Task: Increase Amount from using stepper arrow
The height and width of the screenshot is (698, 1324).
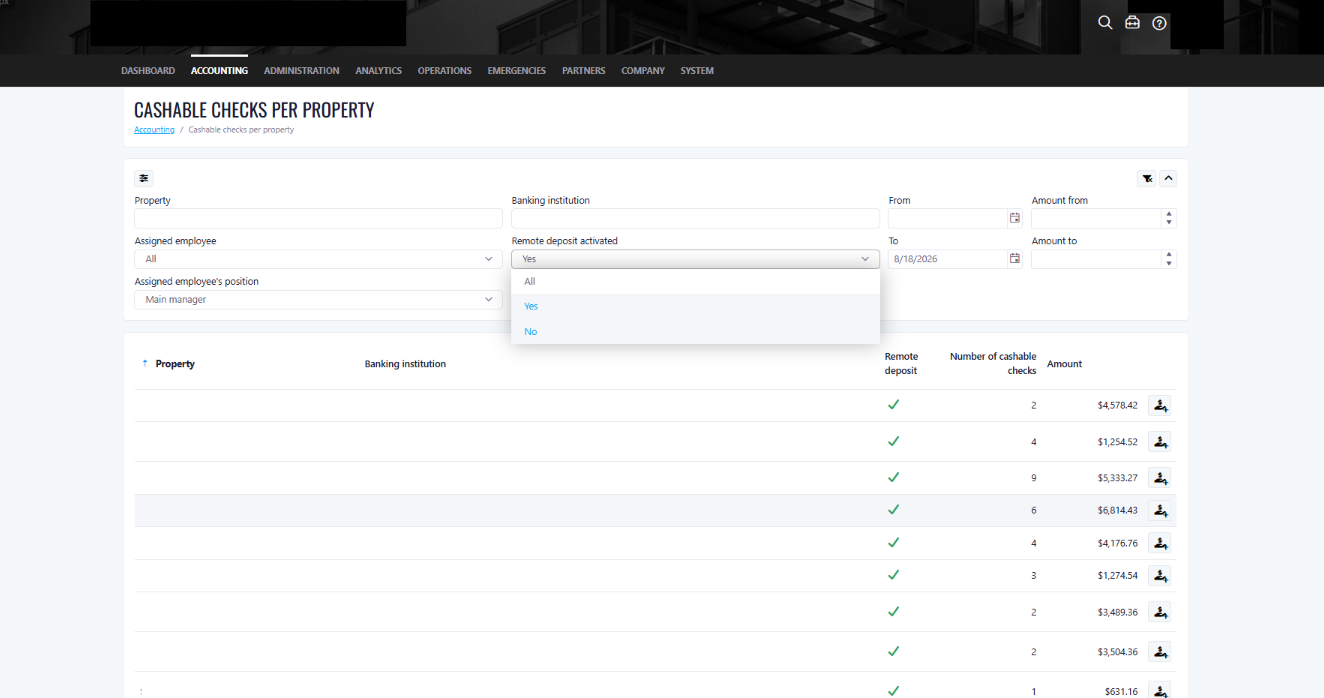Action: [1169, 214]
